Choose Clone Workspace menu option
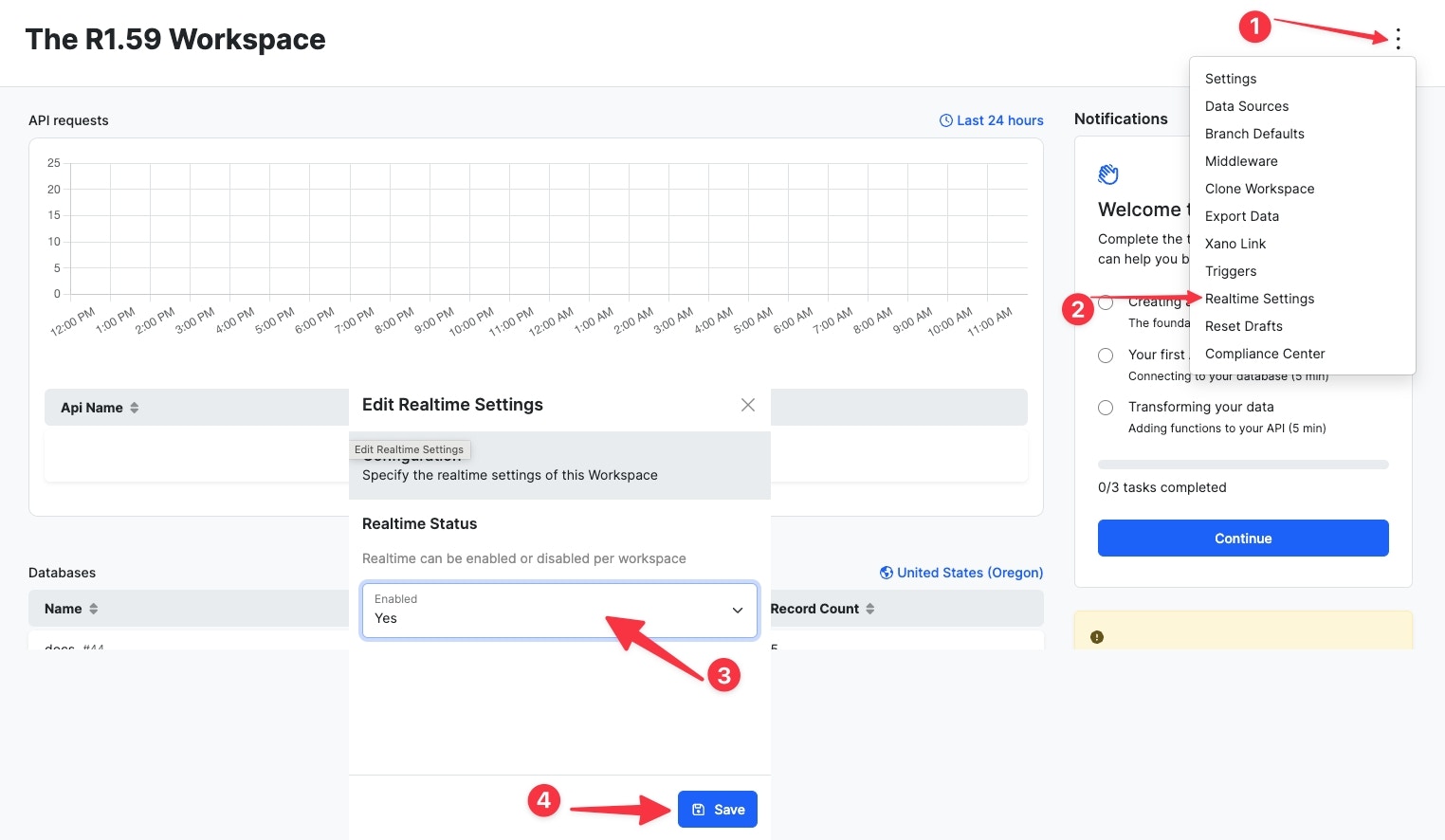Screen dimensions: 1445x840 point(1259,189)
